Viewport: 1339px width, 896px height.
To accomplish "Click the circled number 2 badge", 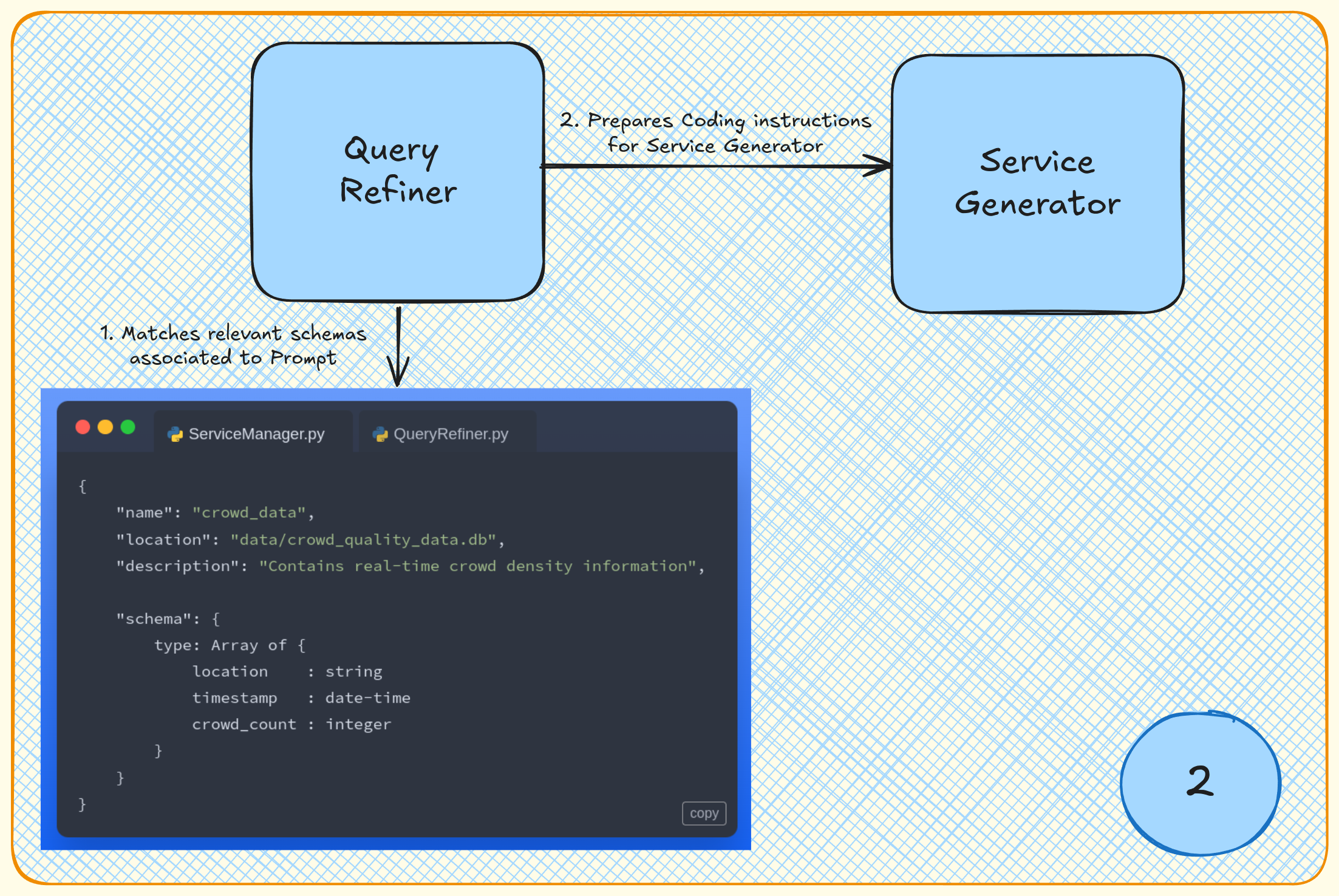I will point(1199,784).
